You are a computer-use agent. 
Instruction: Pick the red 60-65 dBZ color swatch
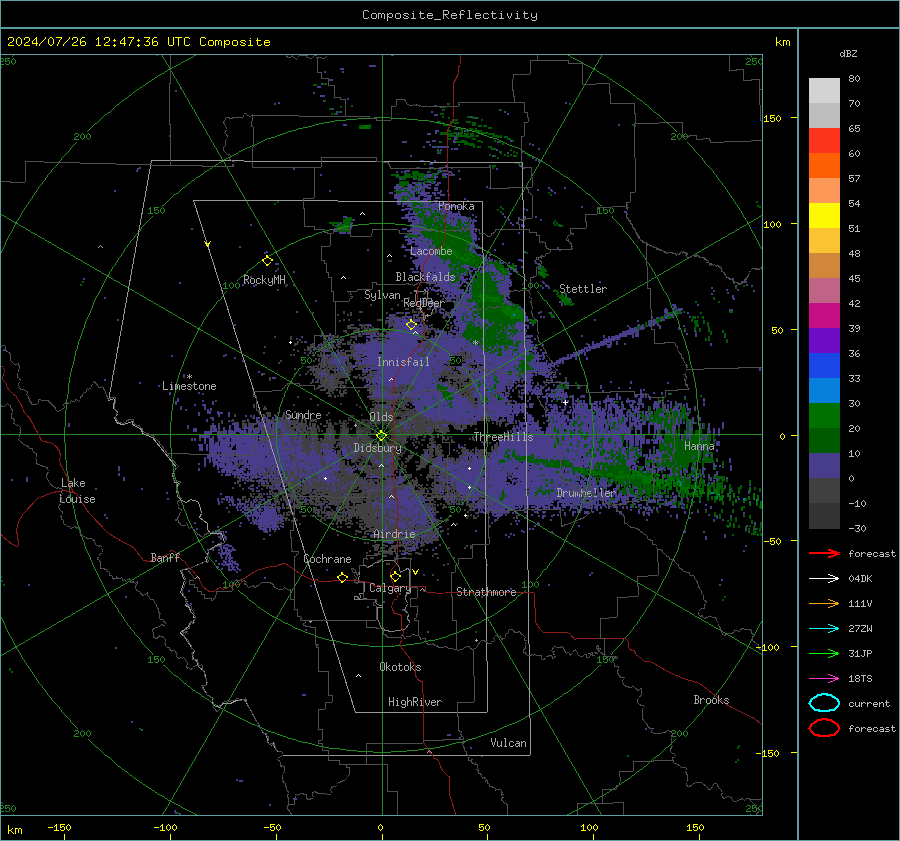824,141
